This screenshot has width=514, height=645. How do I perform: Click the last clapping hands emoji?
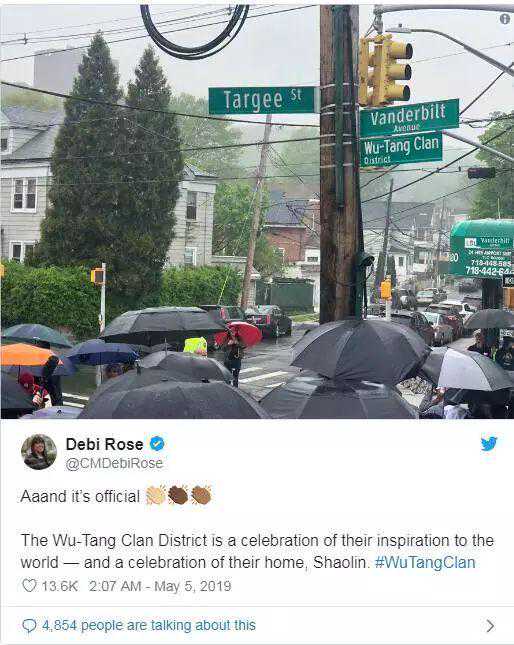click(201, 495)
